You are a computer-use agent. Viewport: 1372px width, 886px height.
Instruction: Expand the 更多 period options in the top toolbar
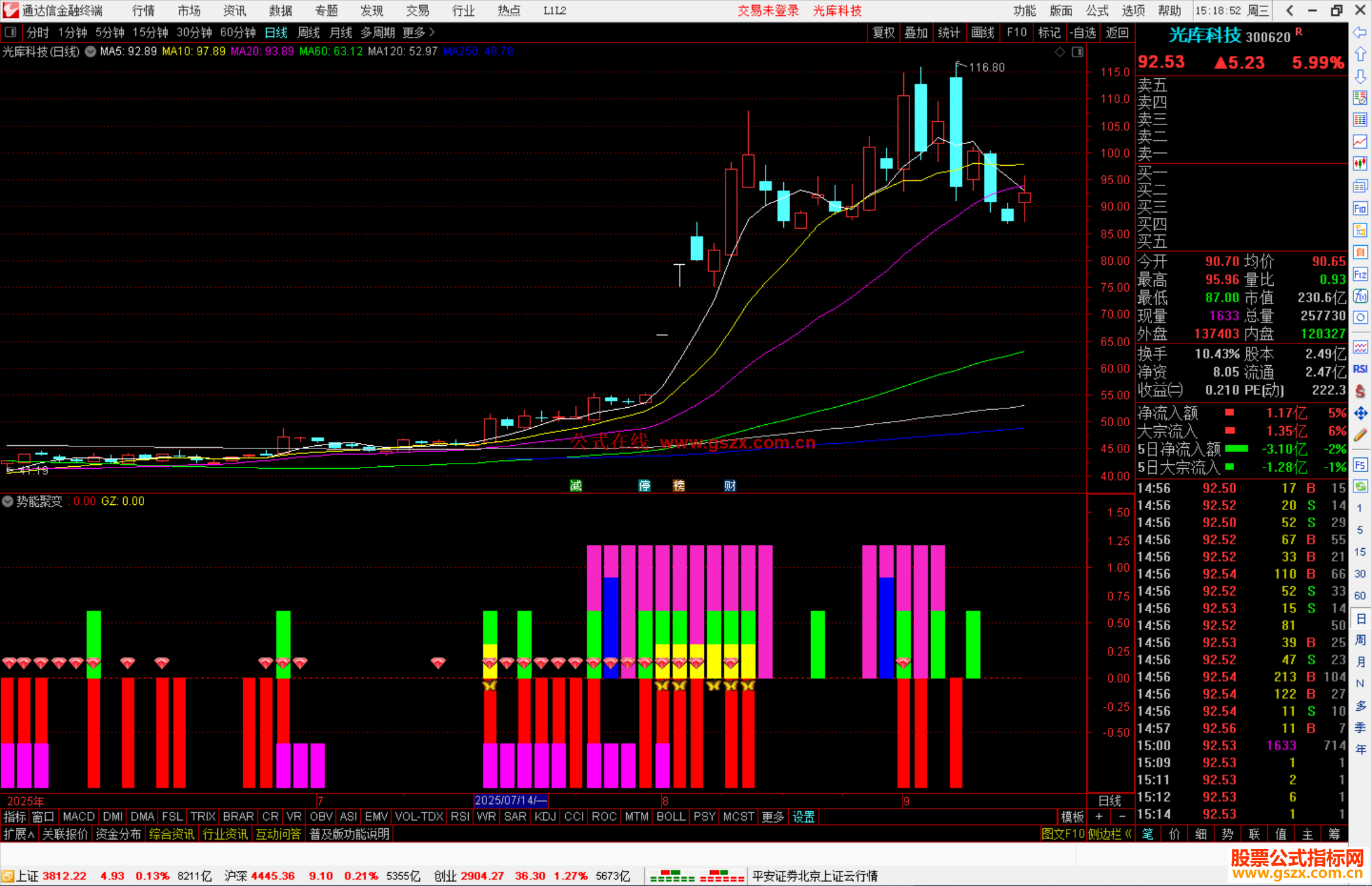coord(419,32)
